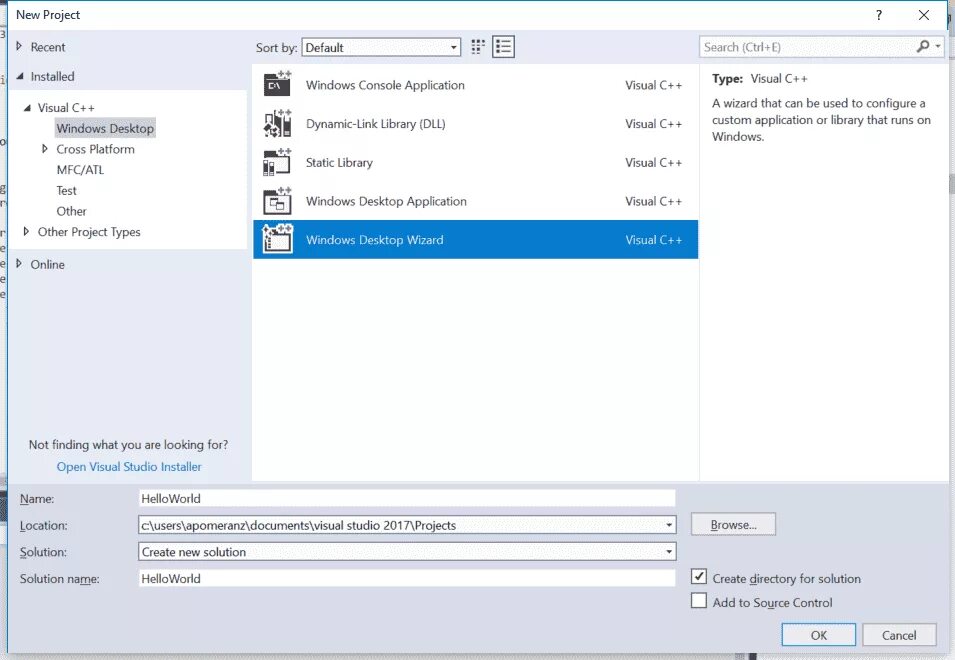Screen dimensions: 955x660
Task: Expand the Recent node
Action: (19, 46)
